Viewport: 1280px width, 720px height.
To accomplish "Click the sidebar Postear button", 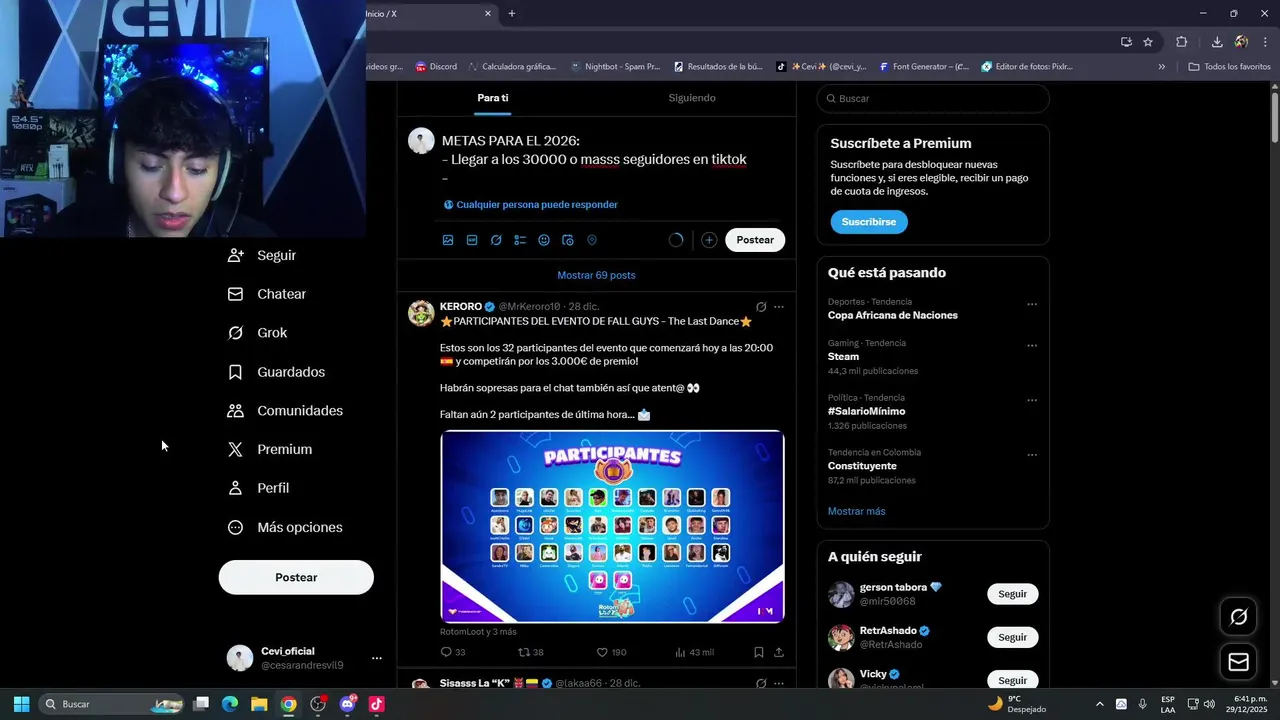I will [296, 577].
